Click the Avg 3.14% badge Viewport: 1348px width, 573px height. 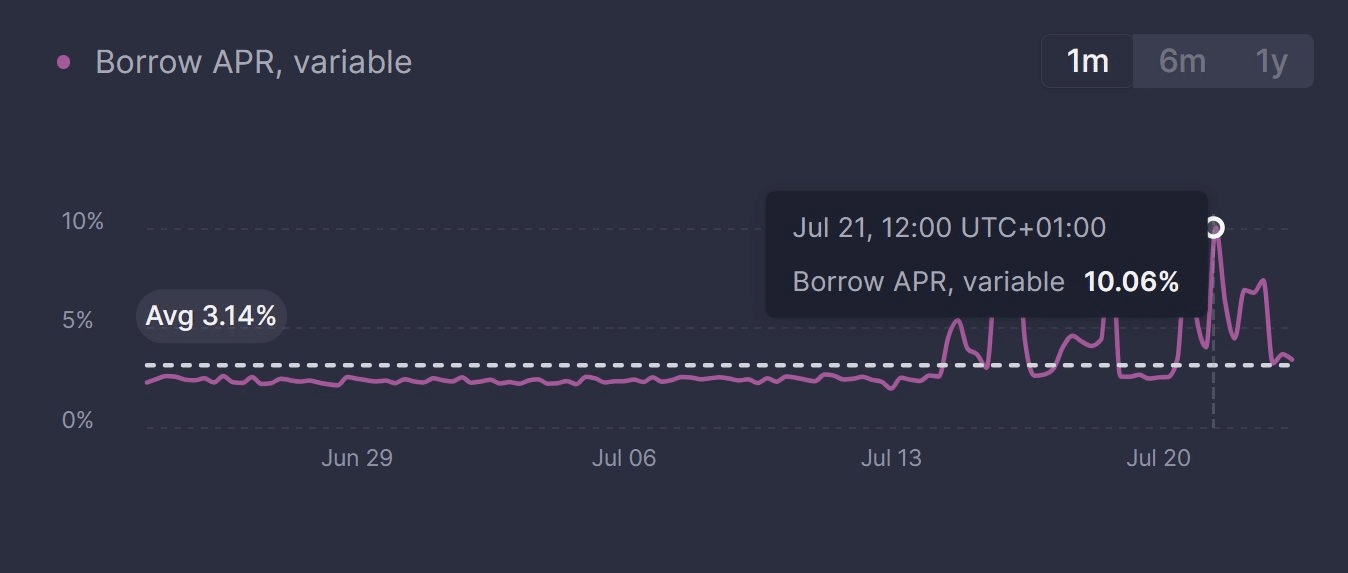point(210,317)
